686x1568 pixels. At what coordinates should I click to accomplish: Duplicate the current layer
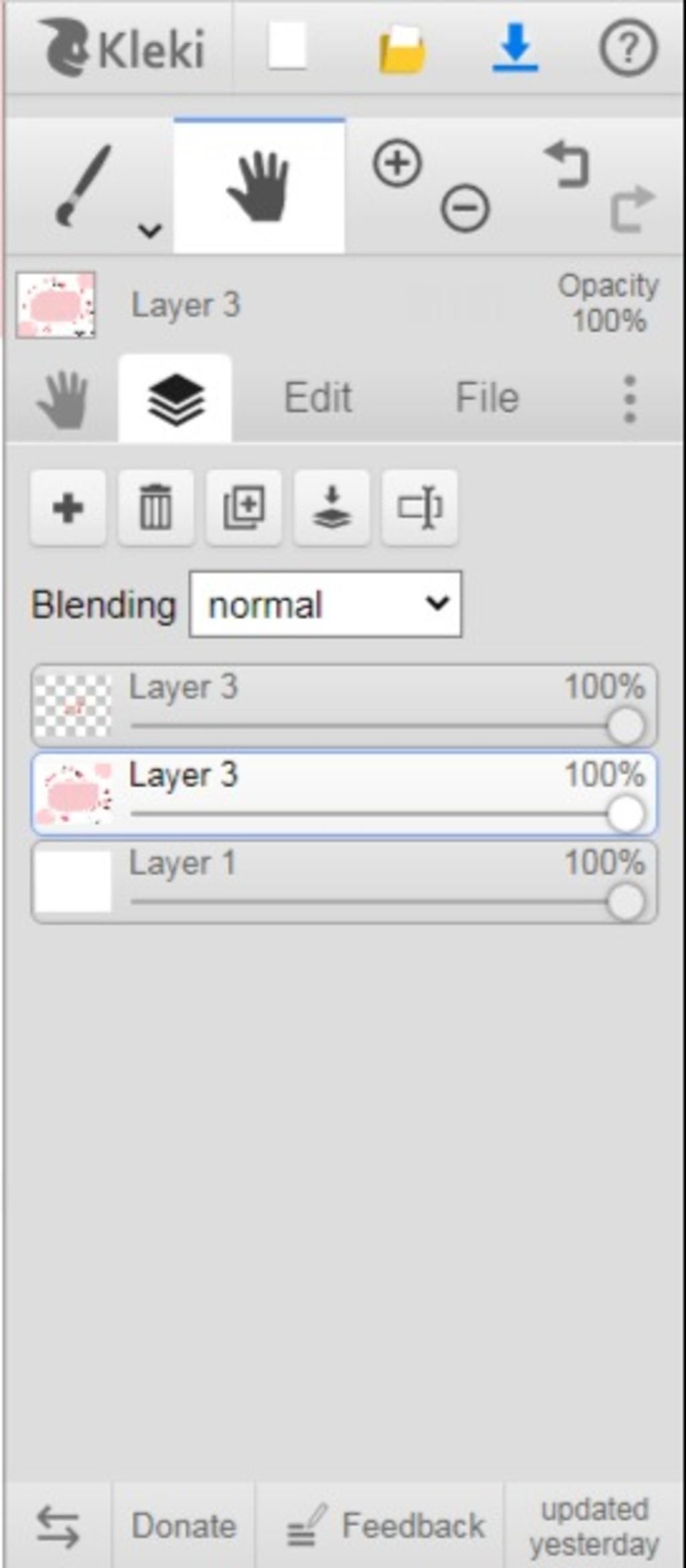(x=244, y=508)
